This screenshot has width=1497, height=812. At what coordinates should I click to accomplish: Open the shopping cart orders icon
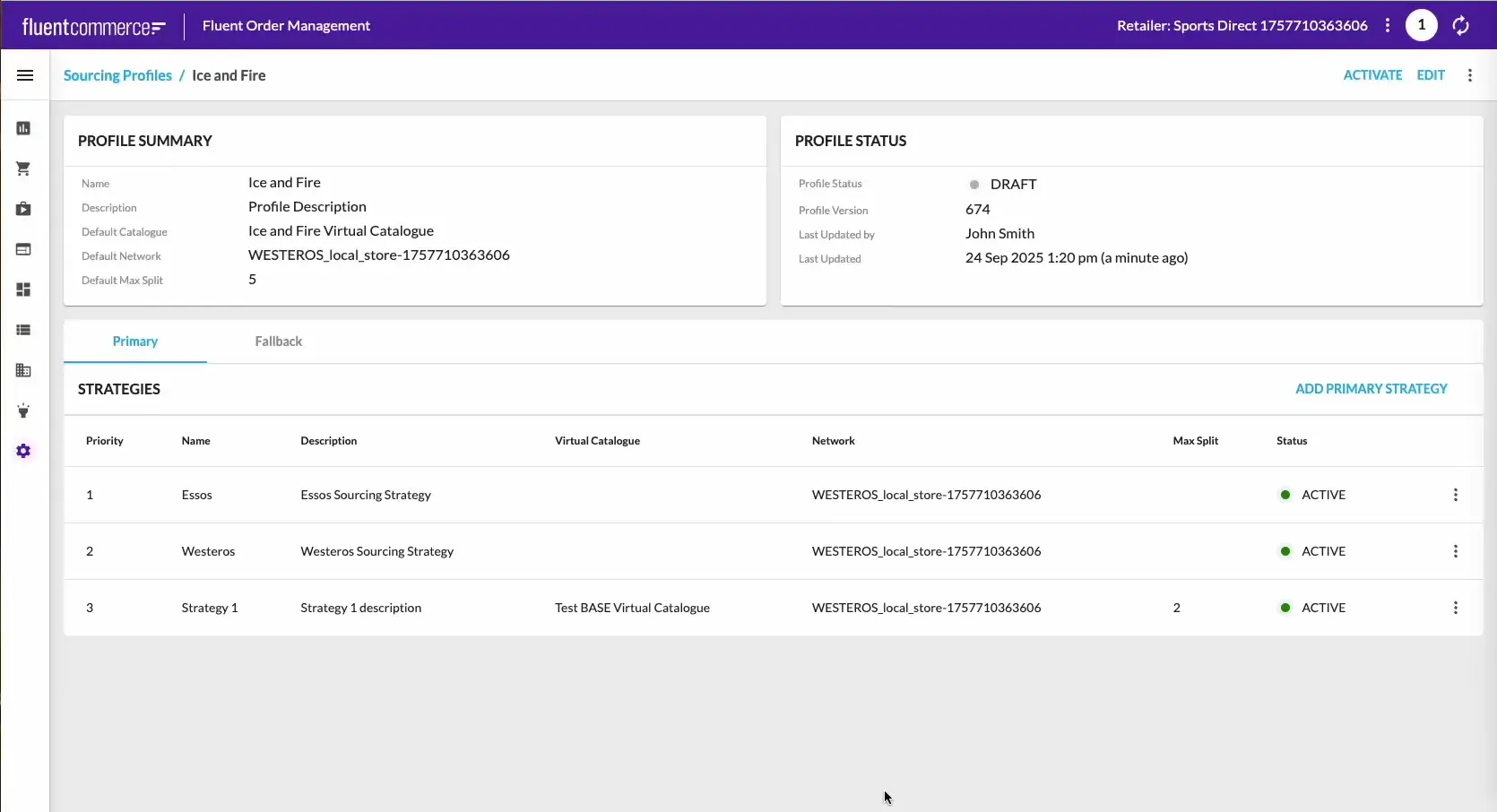pyautogui.click(x=24, y=168)
